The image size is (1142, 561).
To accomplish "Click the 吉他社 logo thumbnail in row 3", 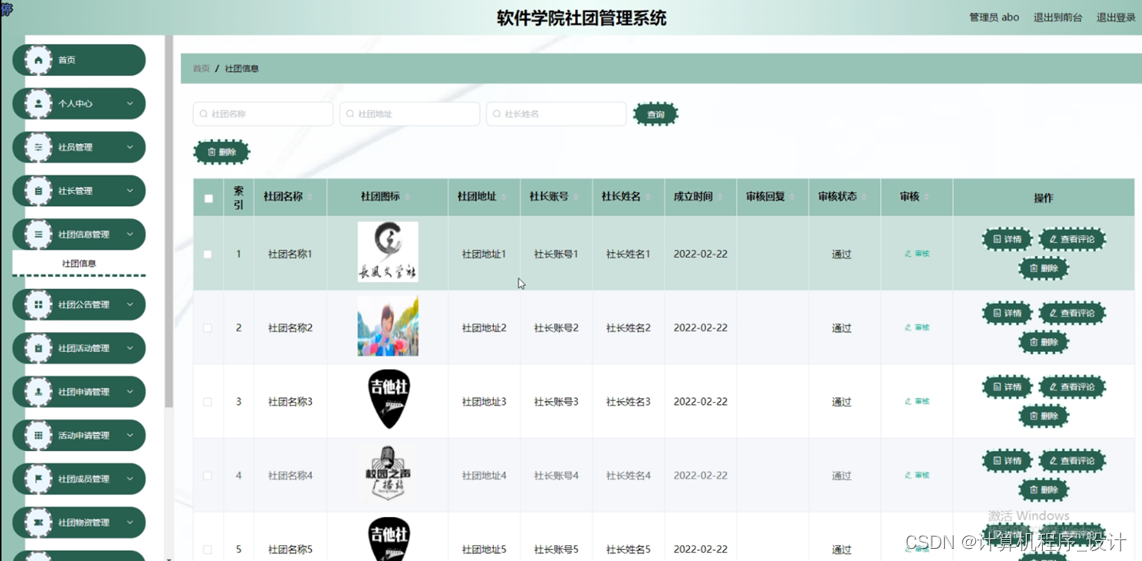I will 387,399.
